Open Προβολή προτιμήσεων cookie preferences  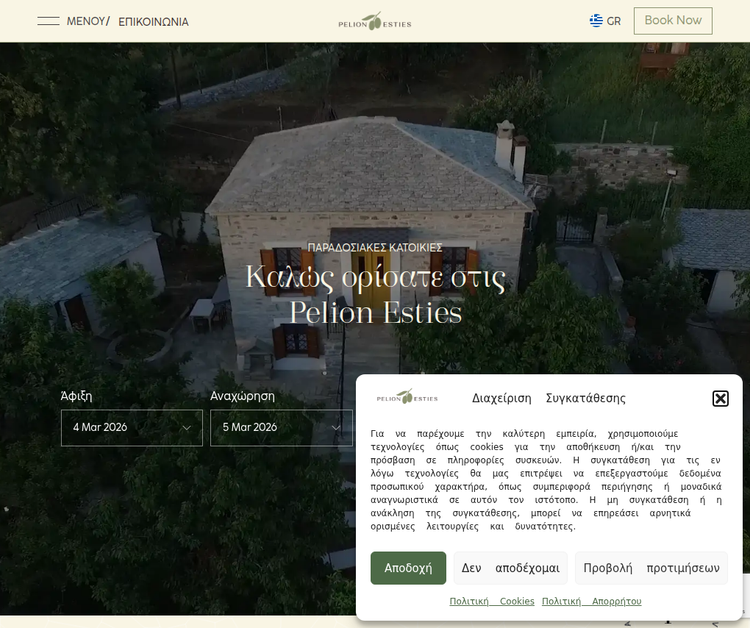coord(651,568)
